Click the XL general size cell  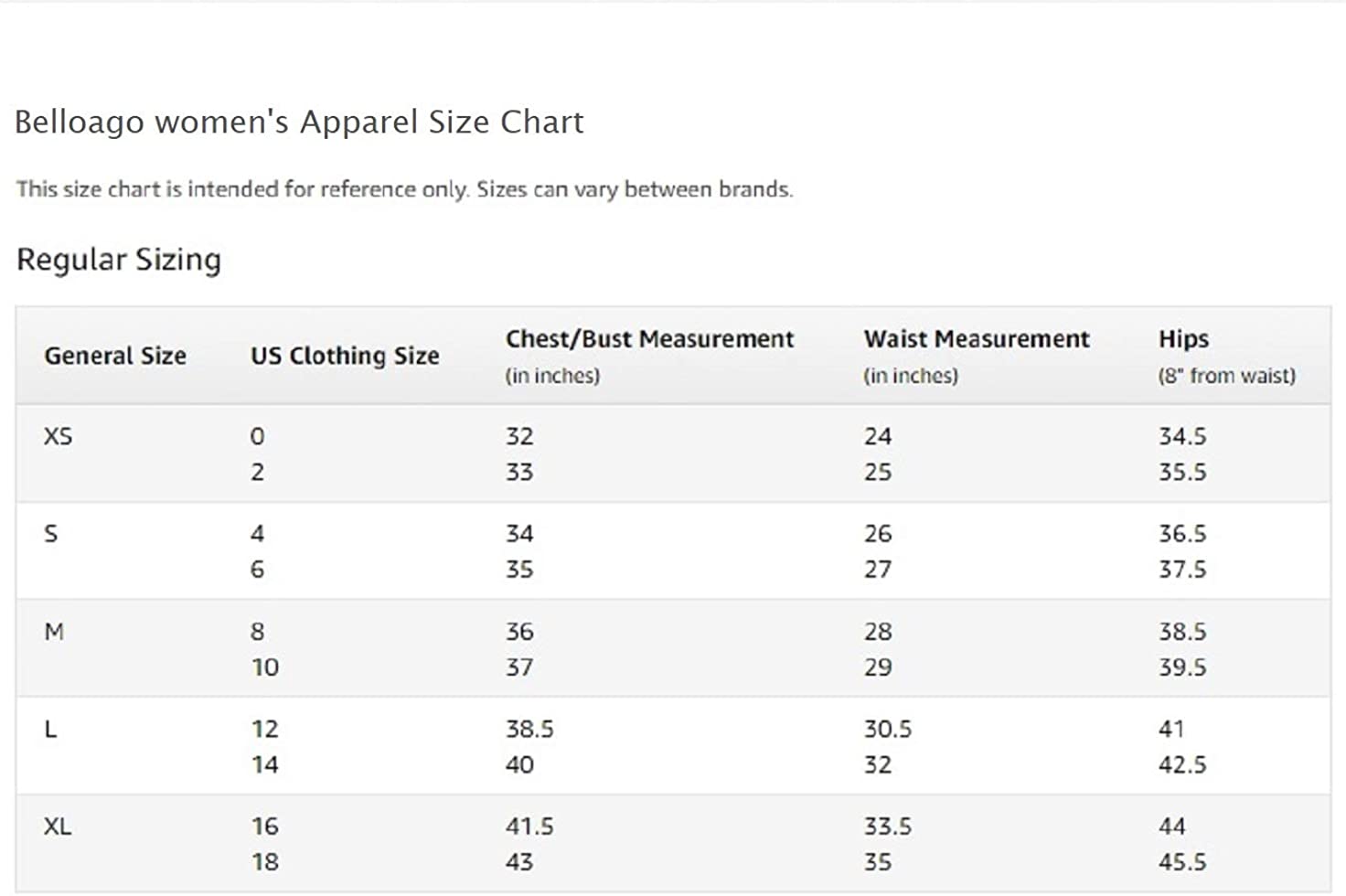58,827
